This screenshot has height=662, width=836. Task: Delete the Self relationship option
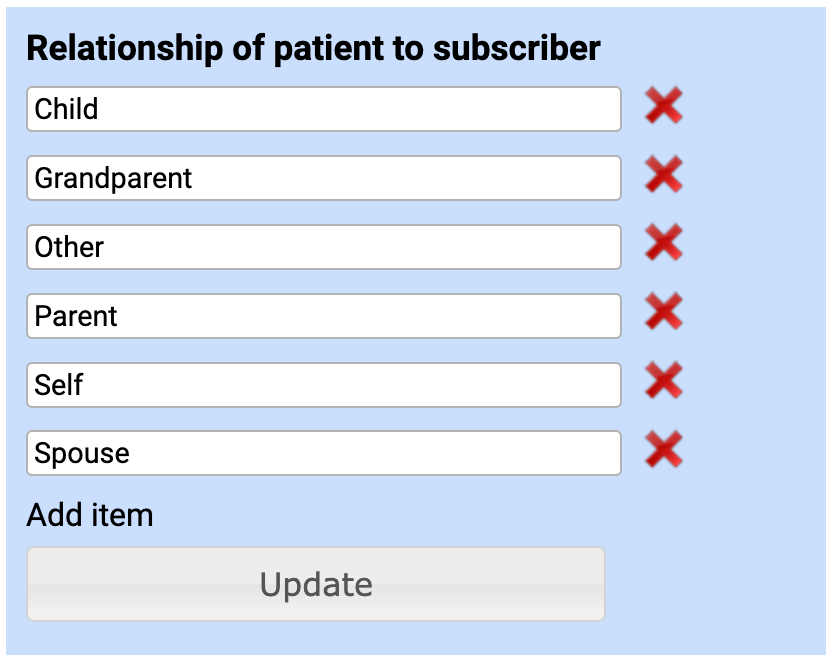664,383
